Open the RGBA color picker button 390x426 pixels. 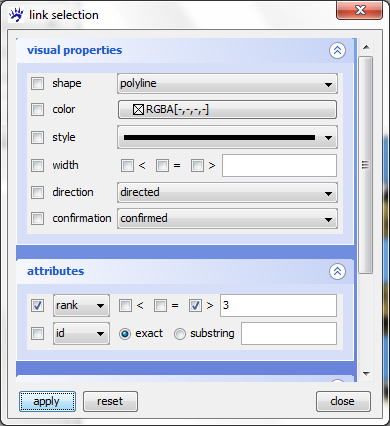[227, 109]
